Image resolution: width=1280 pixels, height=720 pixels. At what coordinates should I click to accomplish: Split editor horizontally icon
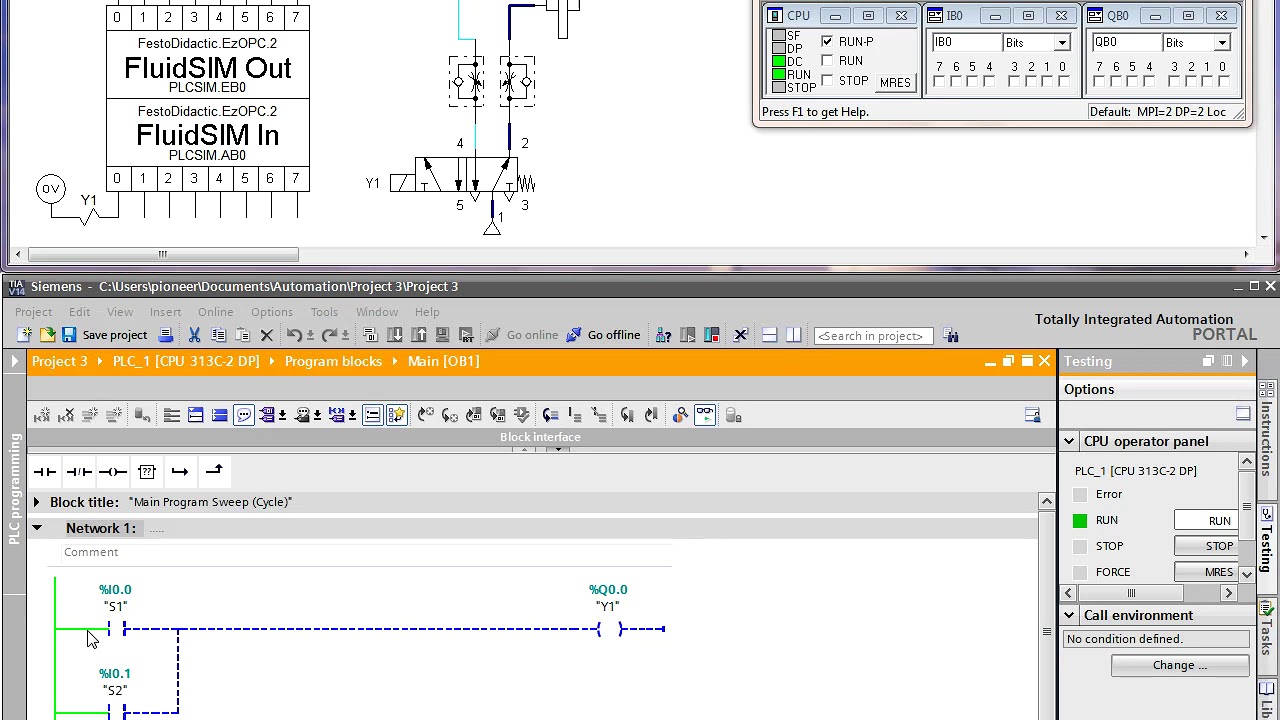pyautogui.click(x=769, y=335)
